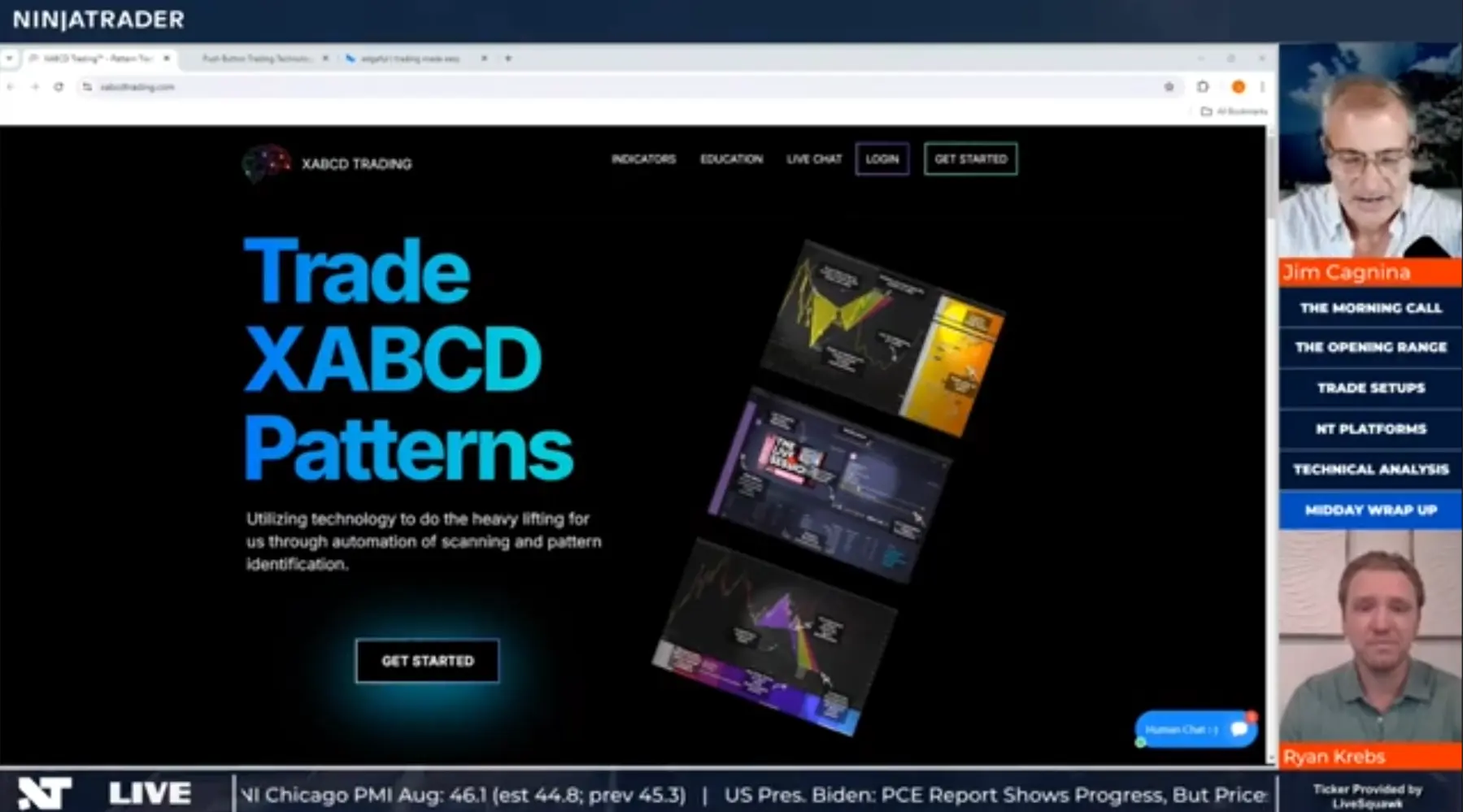Open the yellow XABCD pattern chart thumbnail

pyautogui.click(x=882, y=337)
